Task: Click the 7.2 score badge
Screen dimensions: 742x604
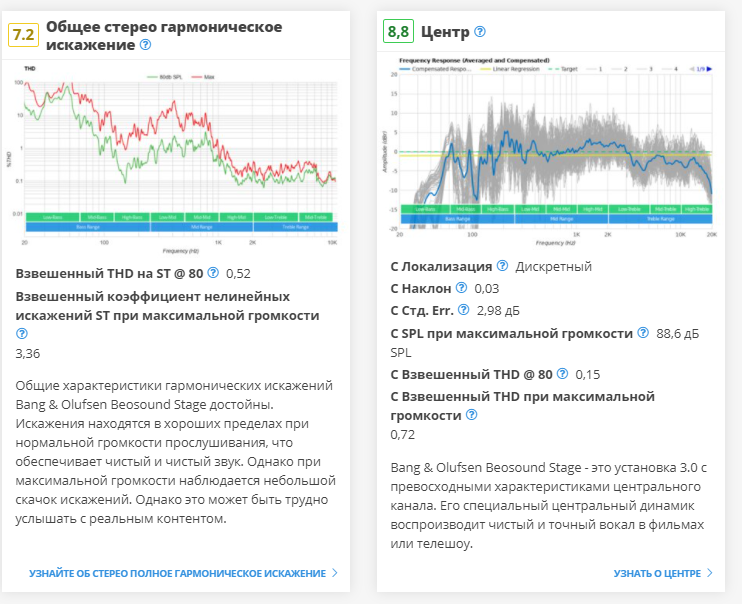Action: pos(23,34)
